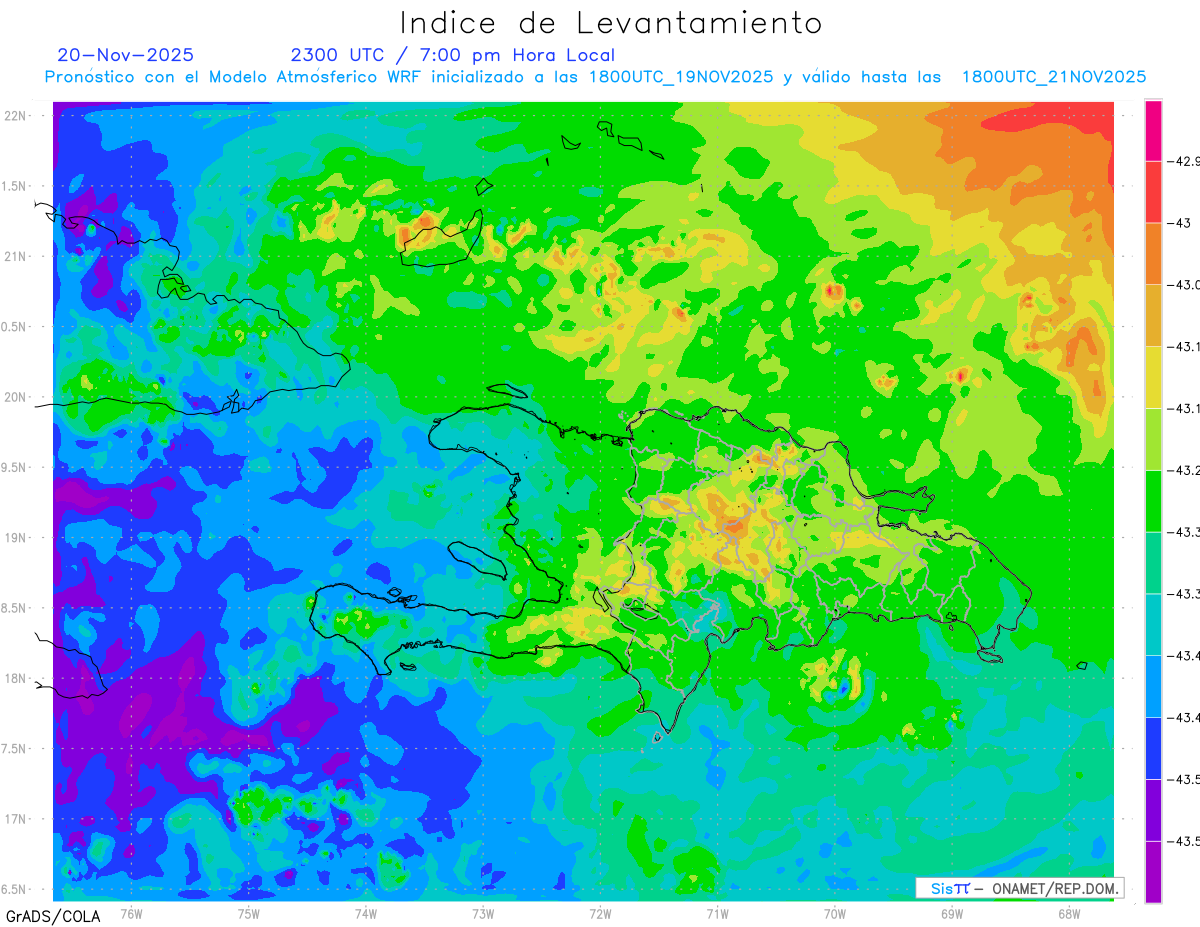The image size is (1200, 927).
Task: Click the '8.5N' latitude label
Action: [15, 608]
